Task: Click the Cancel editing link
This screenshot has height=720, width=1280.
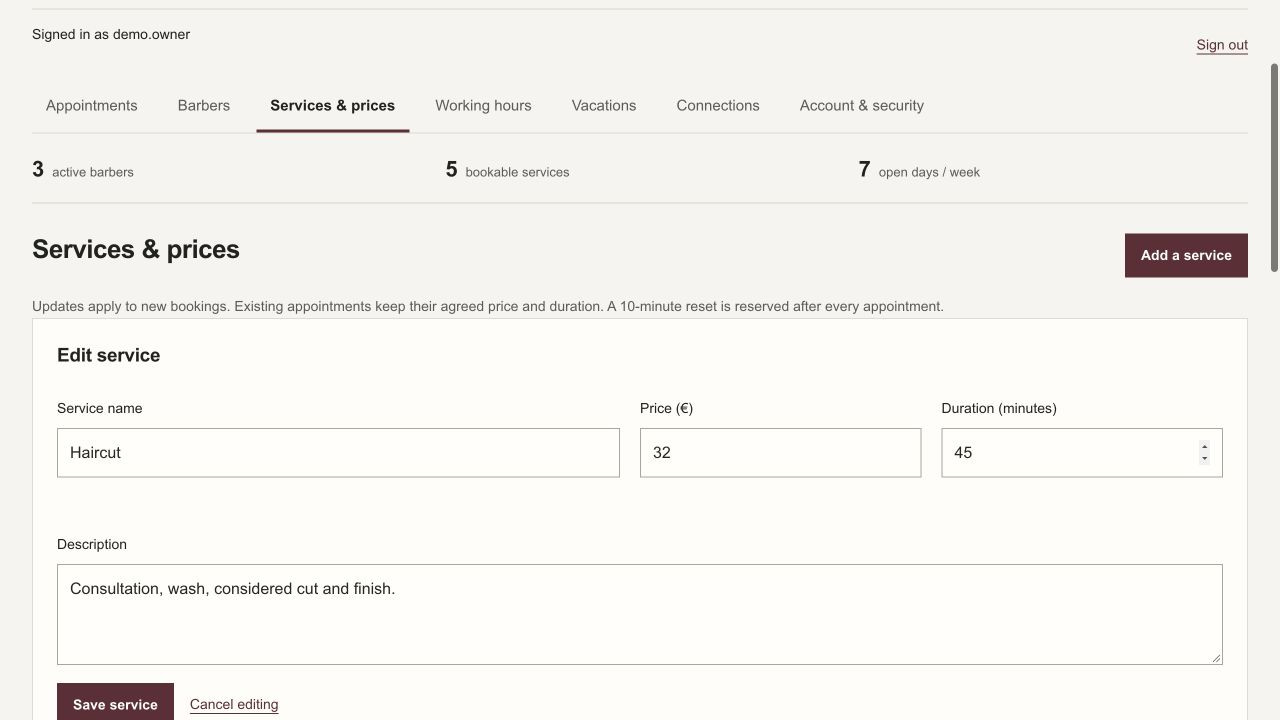Action: 234,704
